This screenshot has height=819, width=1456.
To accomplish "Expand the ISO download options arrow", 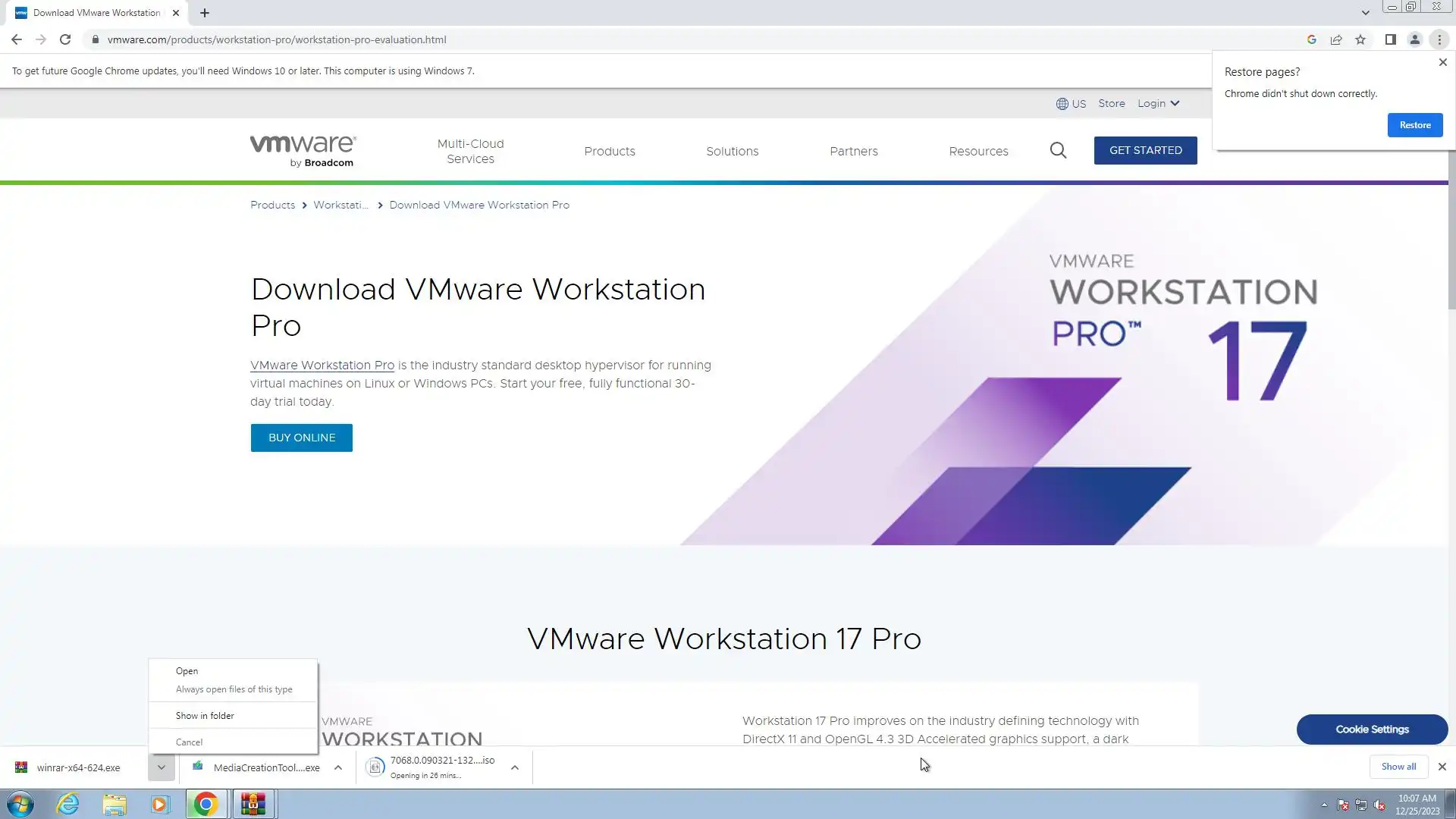I will [x=515, y=767].
